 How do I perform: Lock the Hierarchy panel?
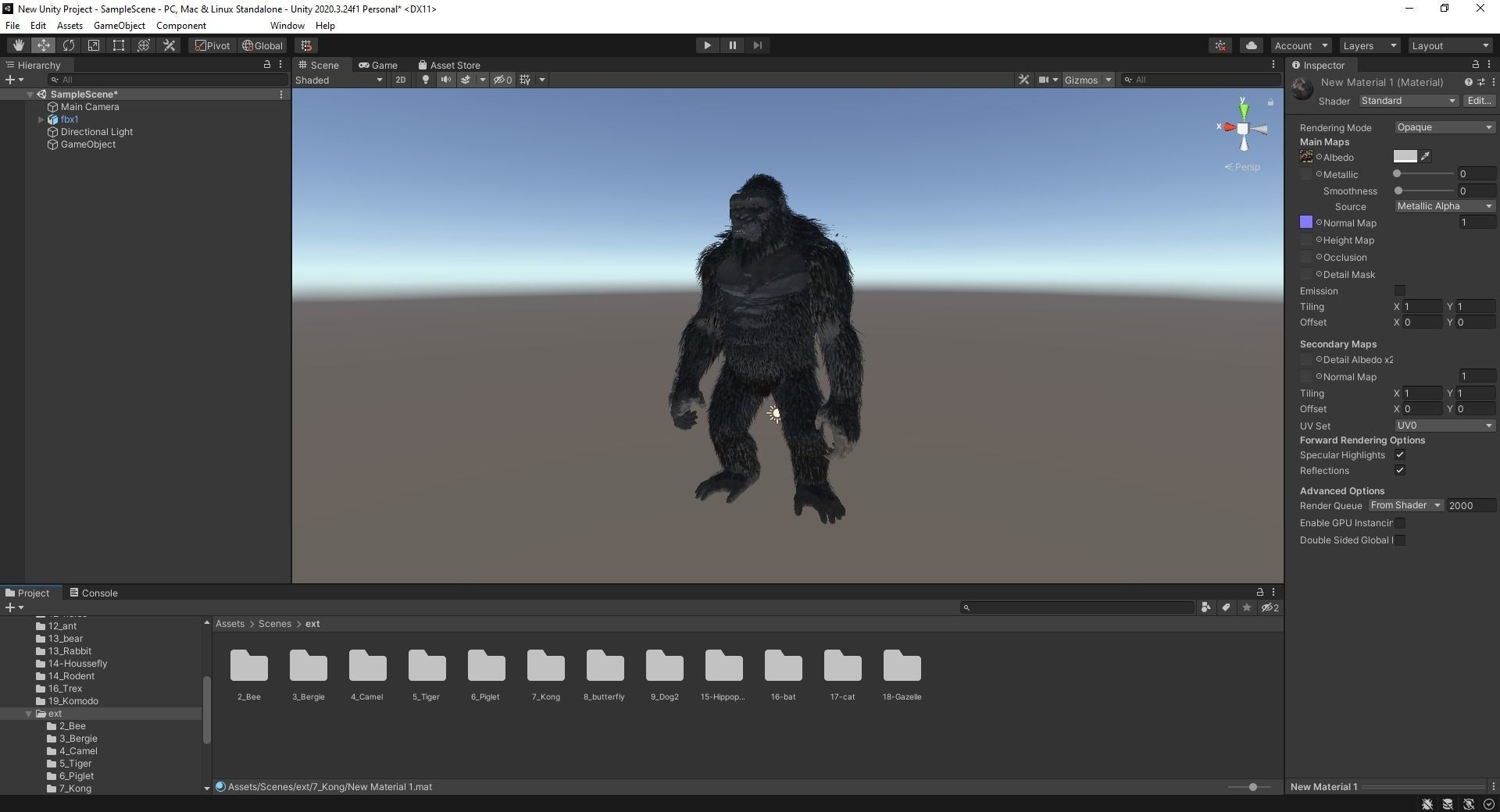(x=266, y=65)
